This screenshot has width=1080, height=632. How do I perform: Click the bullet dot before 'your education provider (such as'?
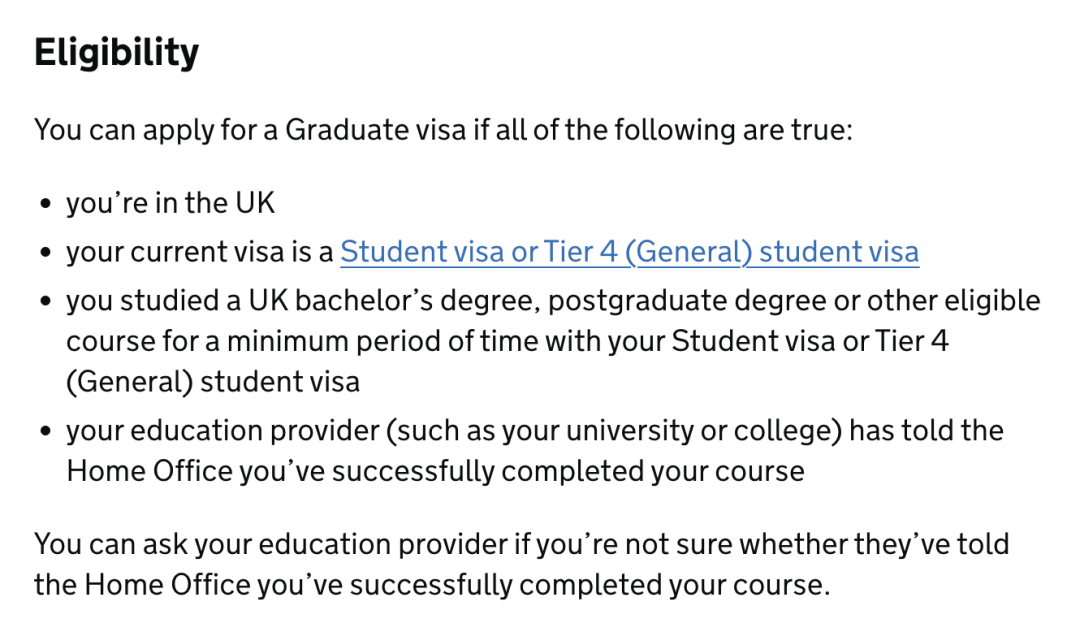point(46,433)
